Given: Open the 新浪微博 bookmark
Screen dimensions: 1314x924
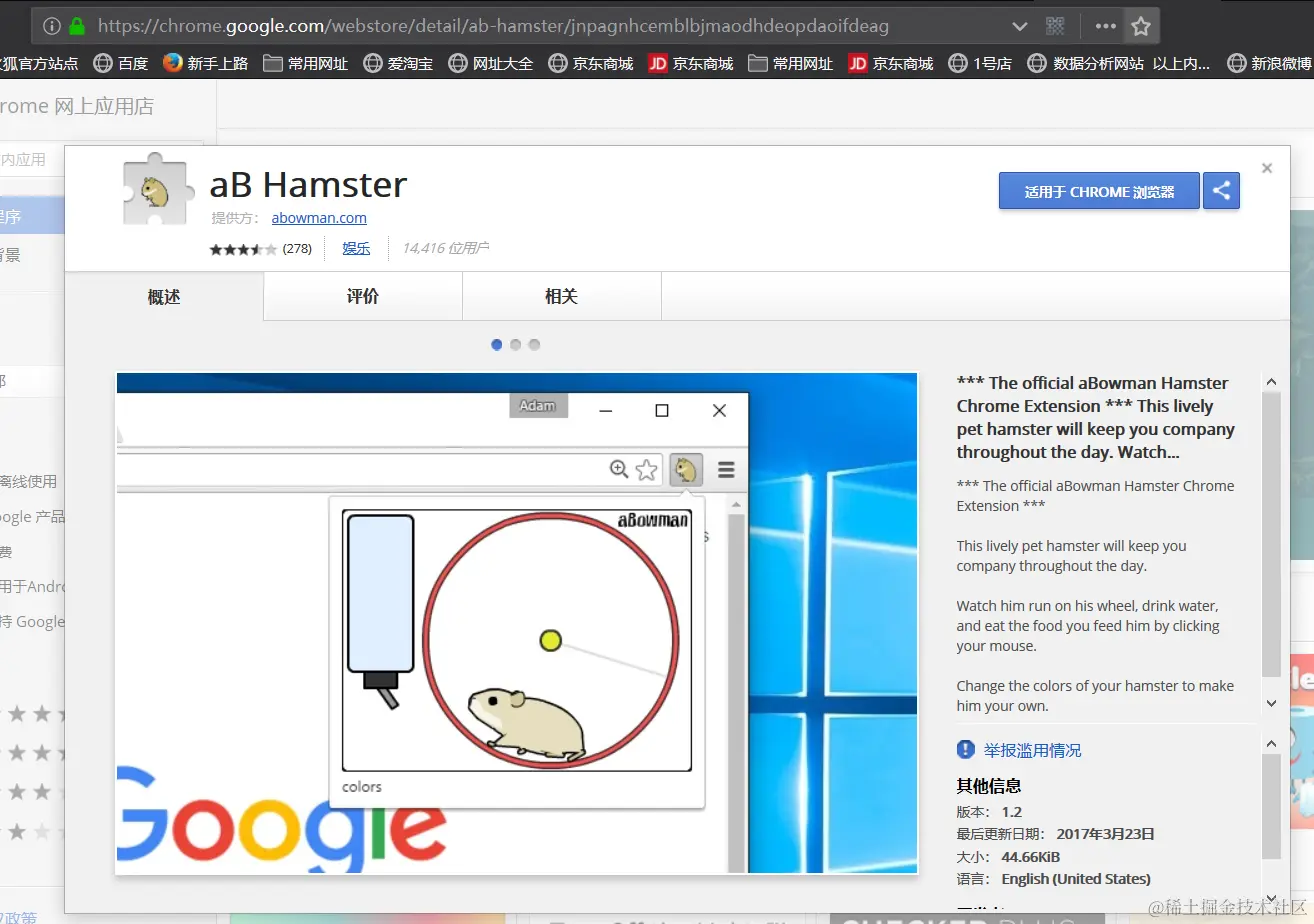Looking at the screenshot, I should point(1268,63).
